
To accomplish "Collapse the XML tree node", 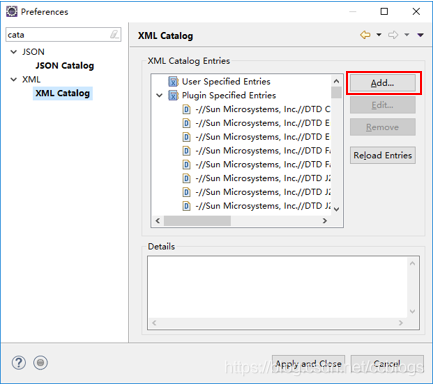I will click(x=14, y=80).
